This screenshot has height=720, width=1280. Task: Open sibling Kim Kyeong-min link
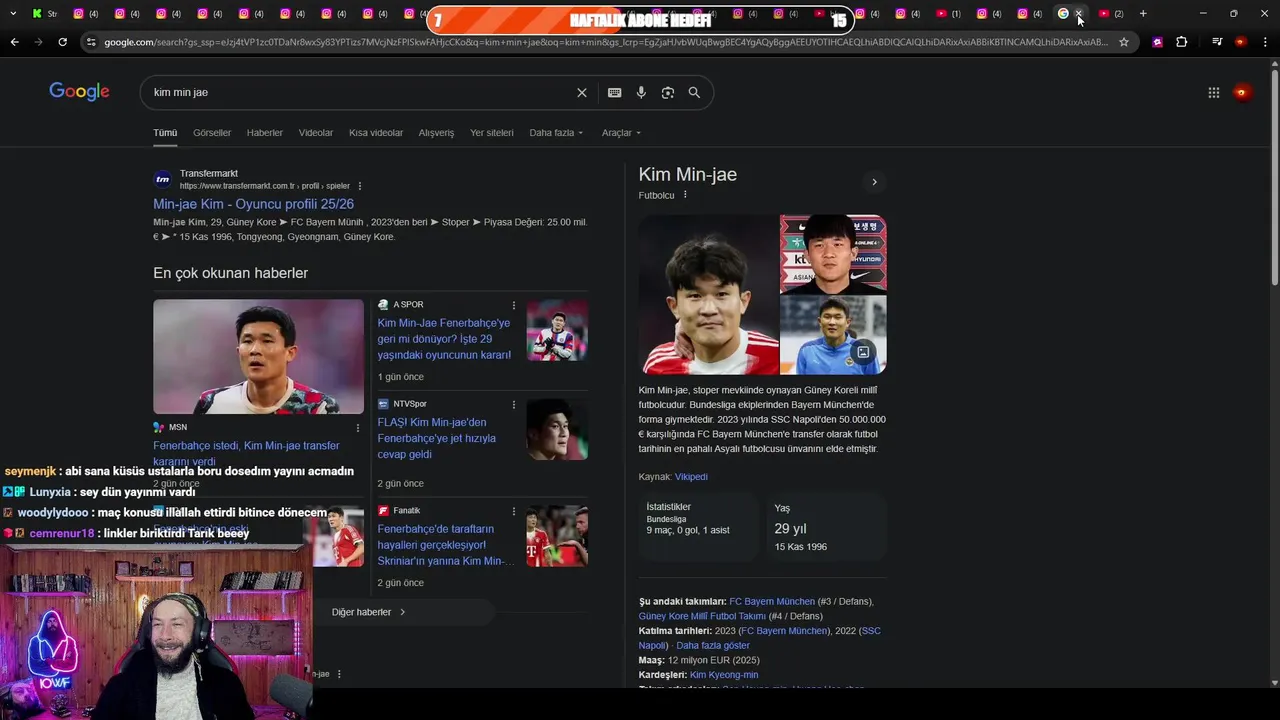pyautogui.click(x=724, y=675)
